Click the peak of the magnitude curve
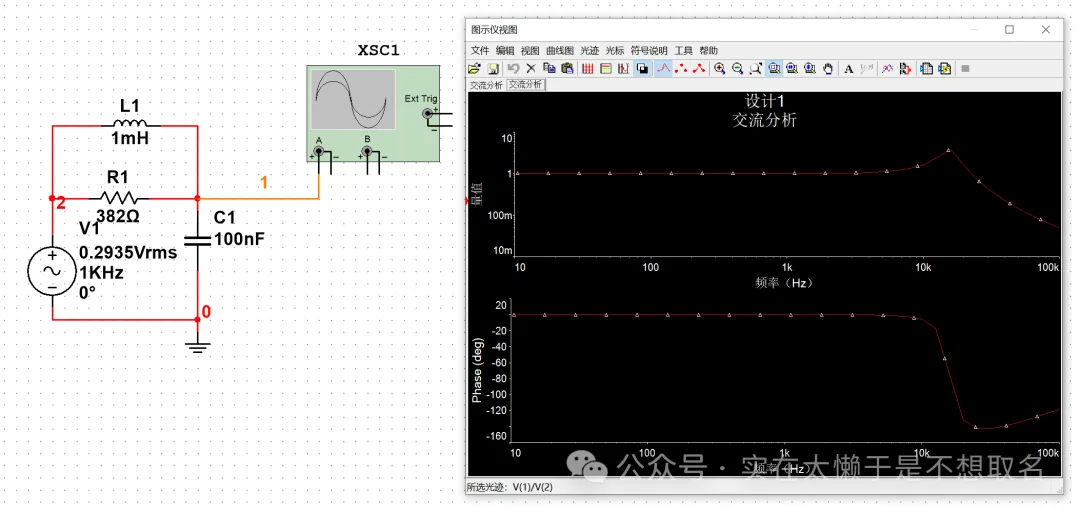This screenshot has height=511, width=1080. click(x=948, y=150)
